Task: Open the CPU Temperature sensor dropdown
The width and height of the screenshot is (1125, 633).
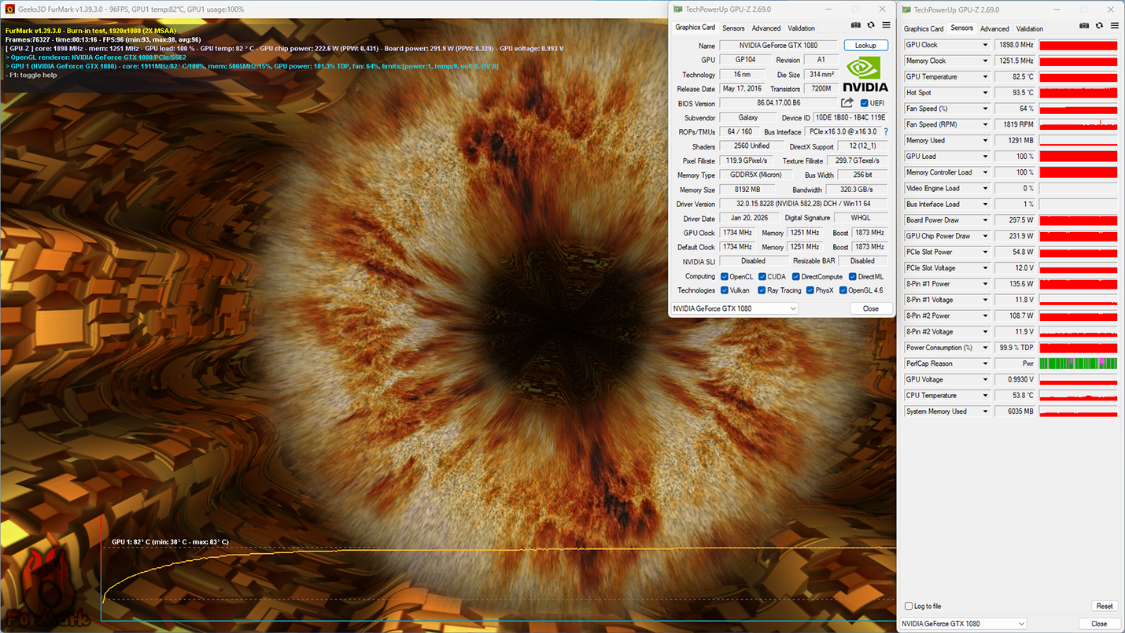Action: click(x=985, y=395)
